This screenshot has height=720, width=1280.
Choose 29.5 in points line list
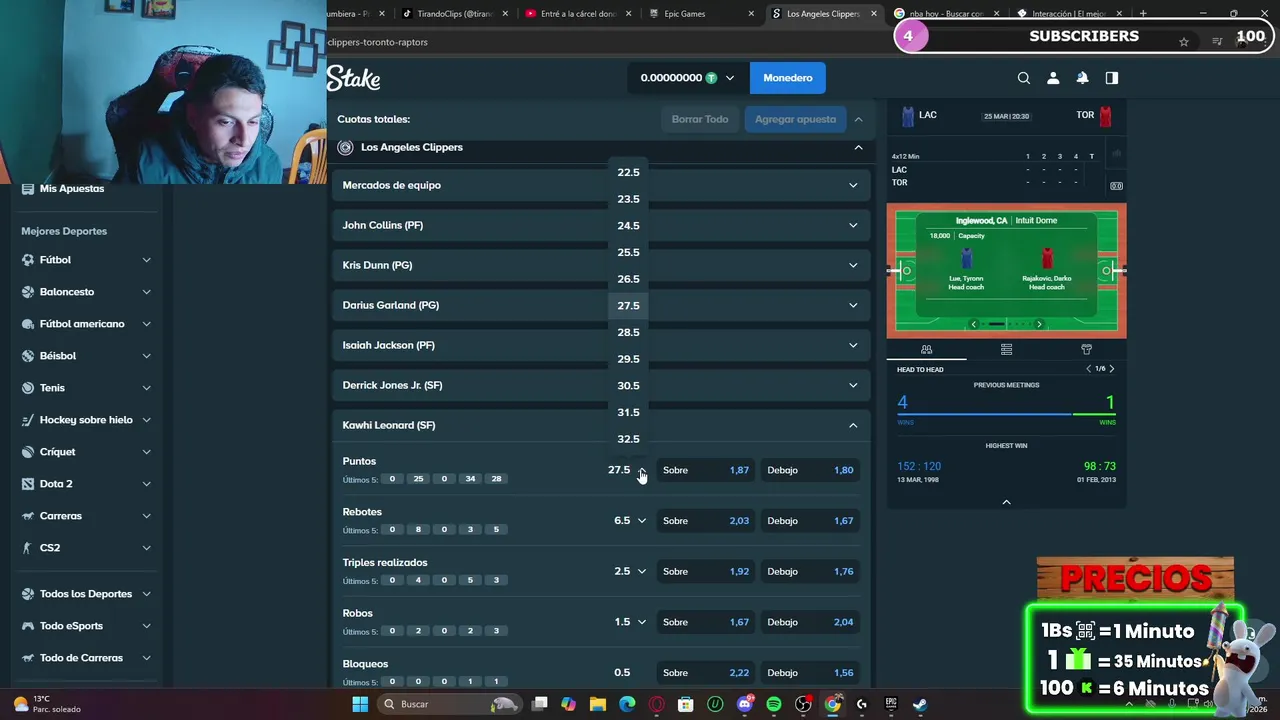click(x=628, y=359)
